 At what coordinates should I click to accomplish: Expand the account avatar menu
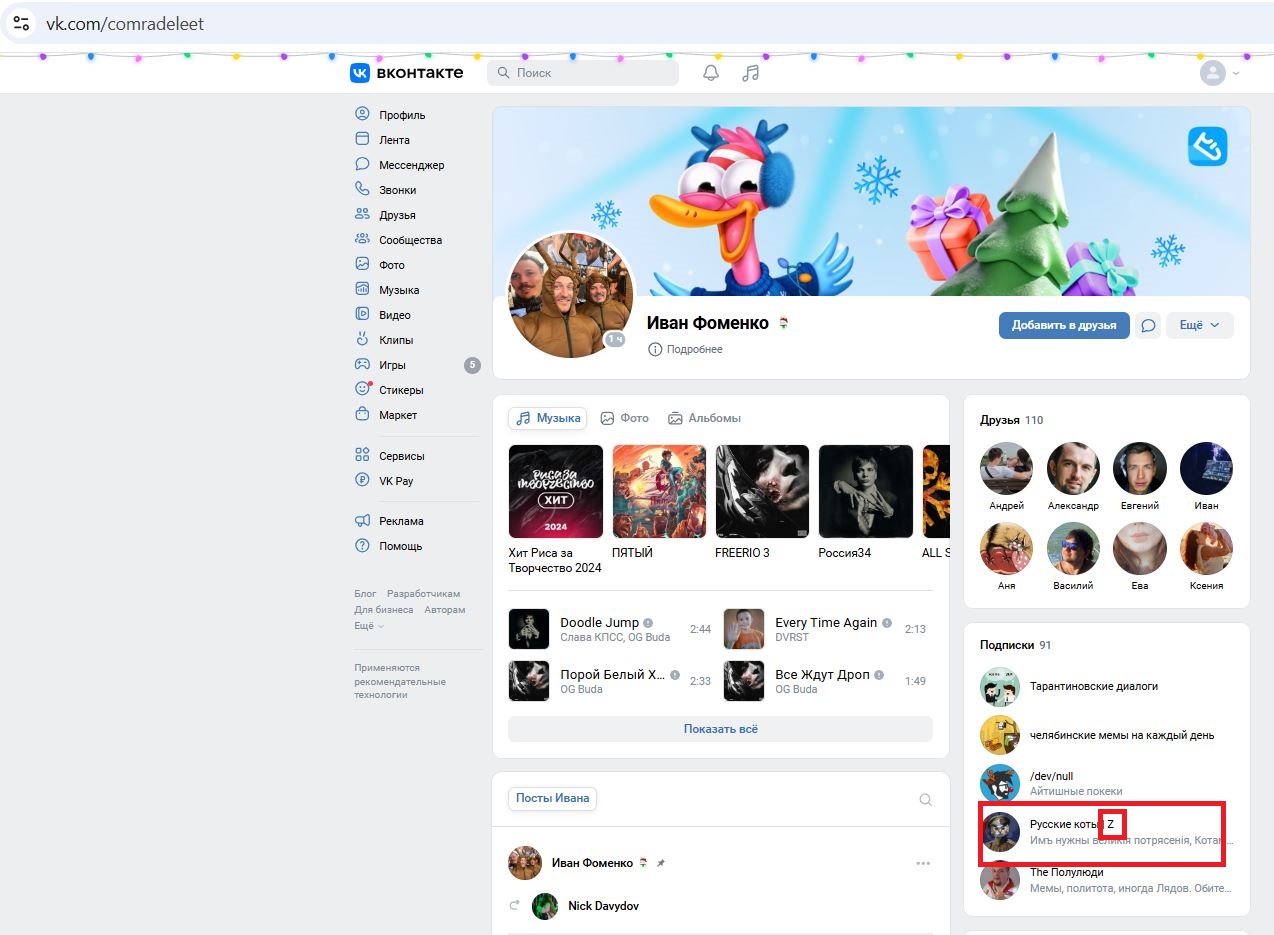1220,73
